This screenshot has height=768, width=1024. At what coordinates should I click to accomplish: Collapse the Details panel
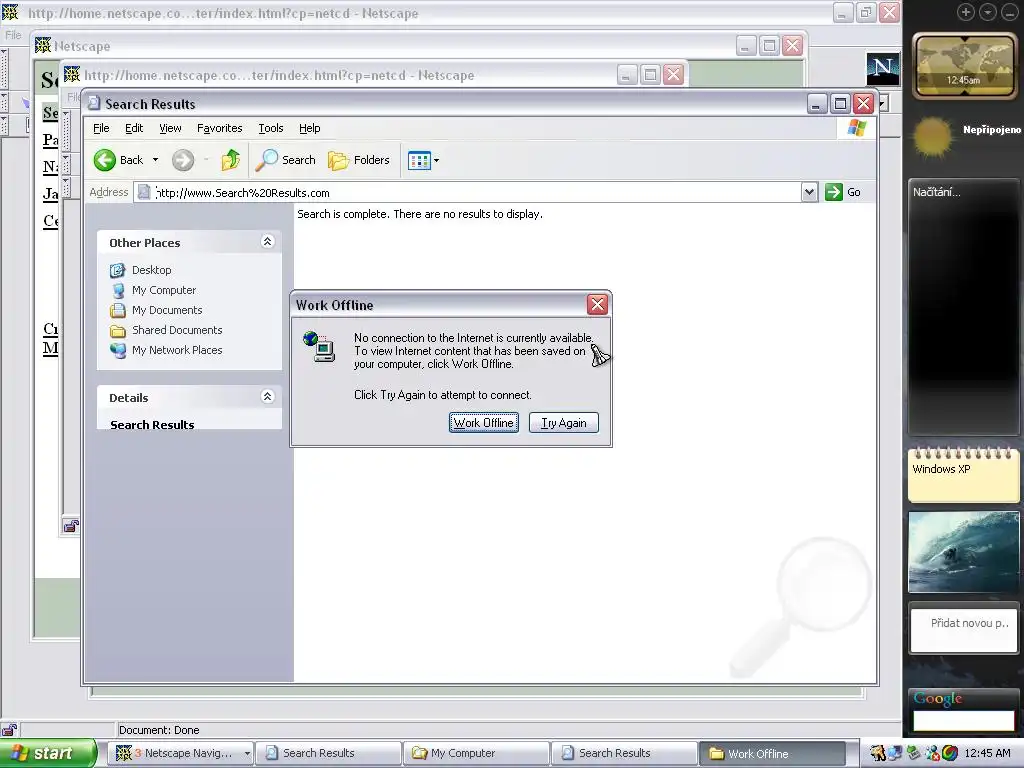click(x=267, y=396)
